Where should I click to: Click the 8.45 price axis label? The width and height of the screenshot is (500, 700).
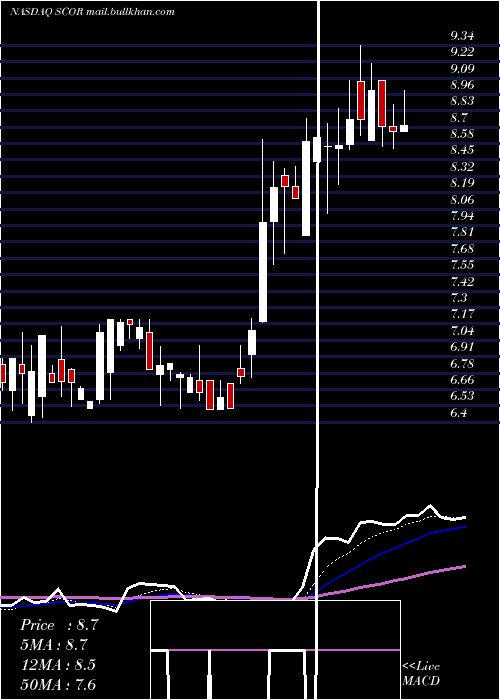(x=462, y=150)
